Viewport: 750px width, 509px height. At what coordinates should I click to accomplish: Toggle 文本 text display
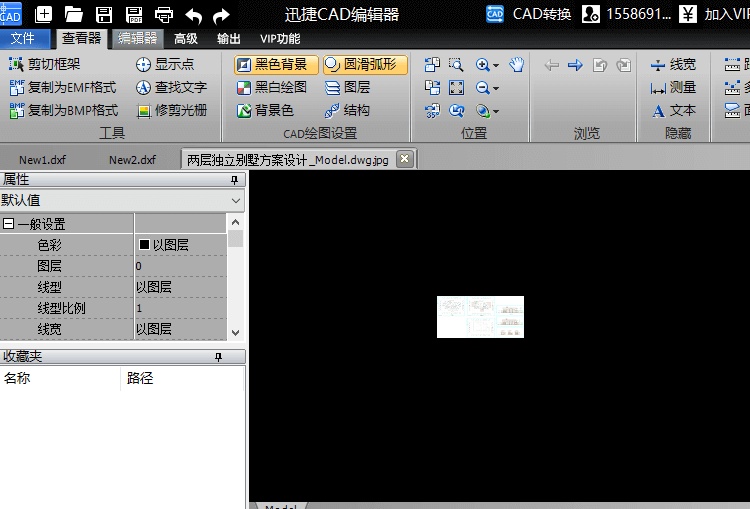point(673,111)
